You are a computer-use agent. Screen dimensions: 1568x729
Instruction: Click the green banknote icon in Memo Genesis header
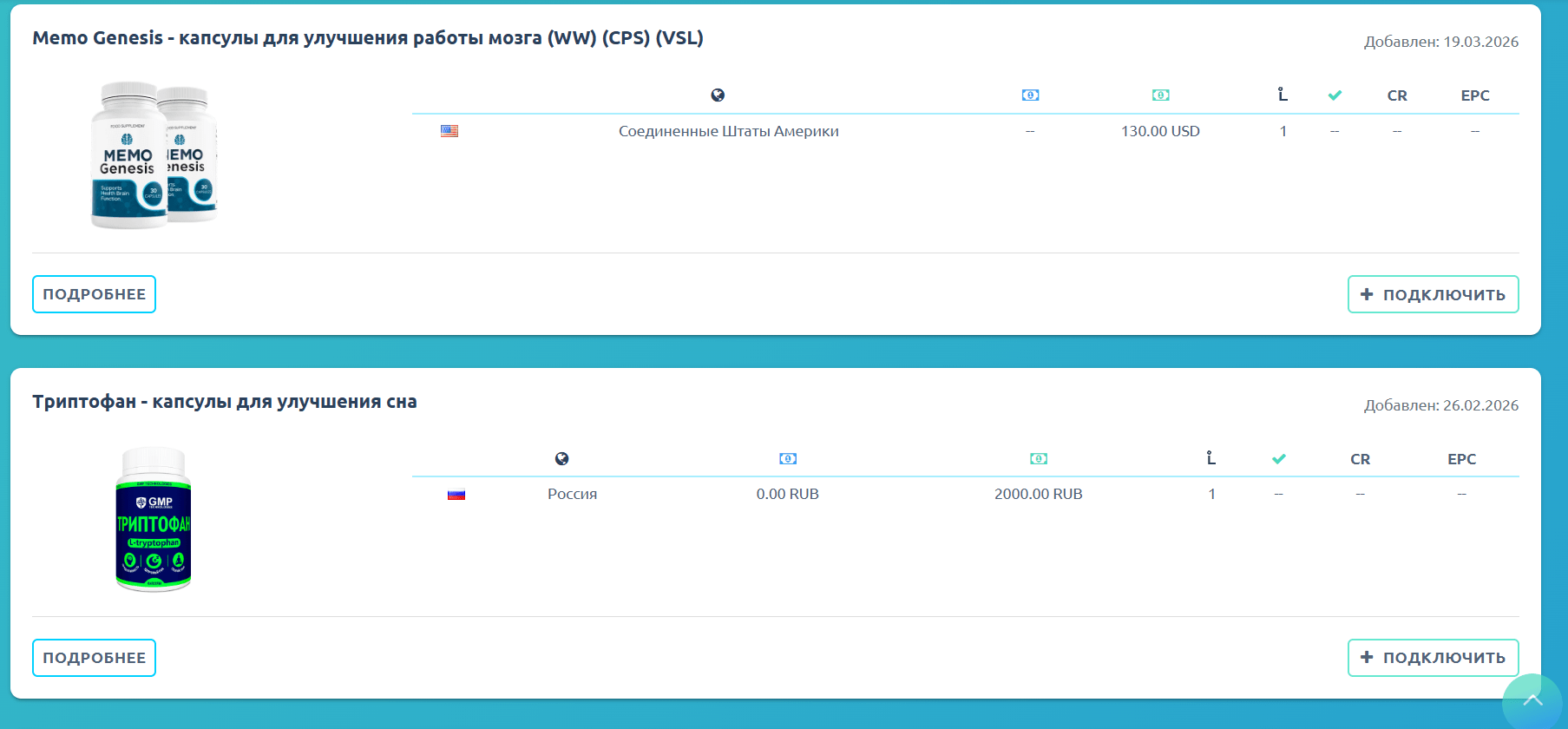click(x=1160, y=95)
